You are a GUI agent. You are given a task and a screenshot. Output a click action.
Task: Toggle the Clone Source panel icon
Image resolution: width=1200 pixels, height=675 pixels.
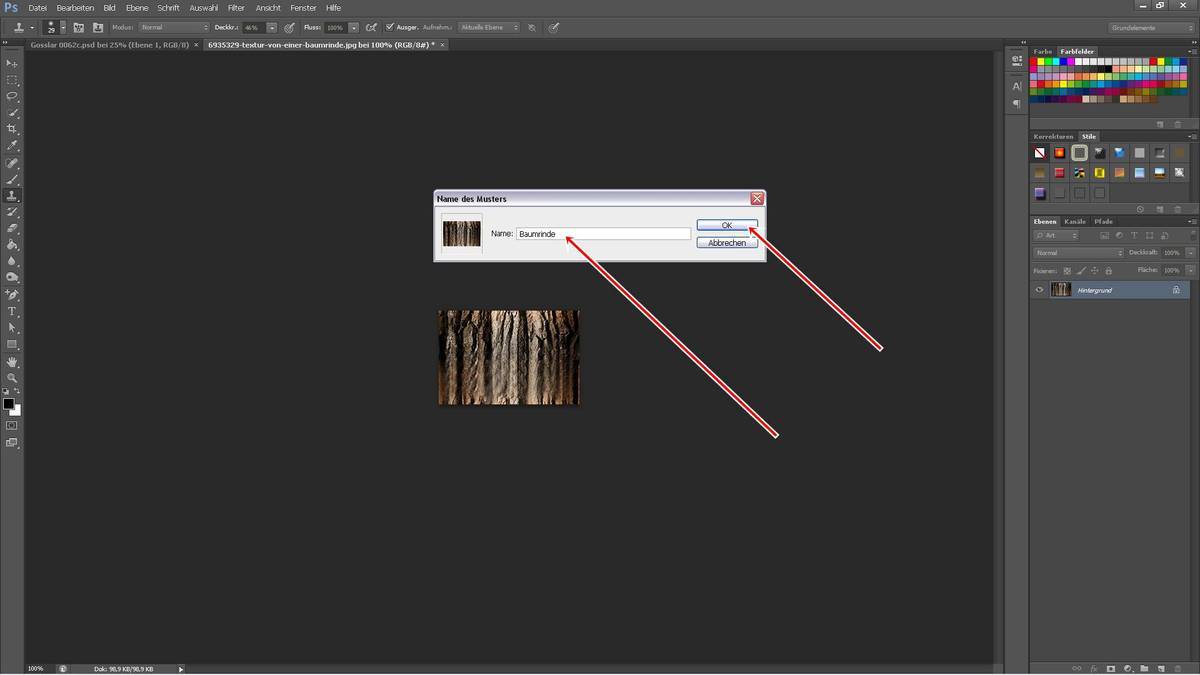[x=97, y=27]
